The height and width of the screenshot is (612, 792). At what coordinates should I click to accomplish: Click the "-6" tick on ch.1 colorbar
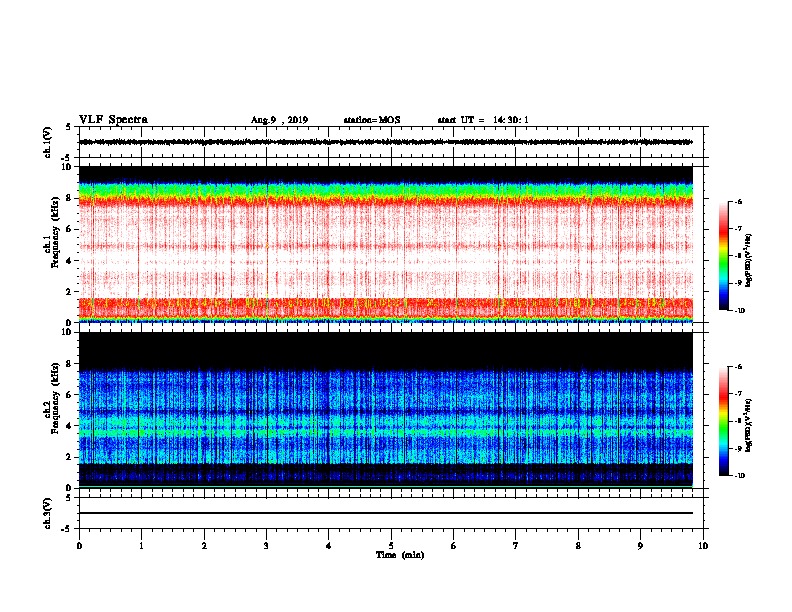[x=738, y=202]
